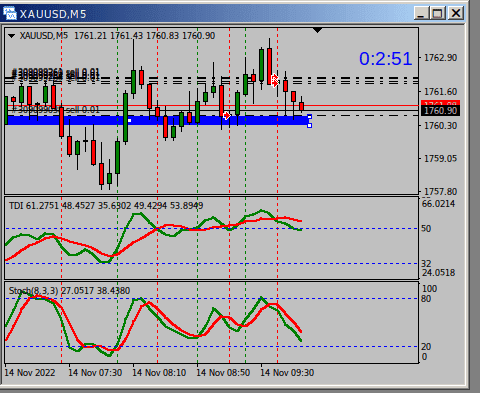Click the 24.0518 TDI scale value
This screenshot has width=480, height=393.
[438, 273]
